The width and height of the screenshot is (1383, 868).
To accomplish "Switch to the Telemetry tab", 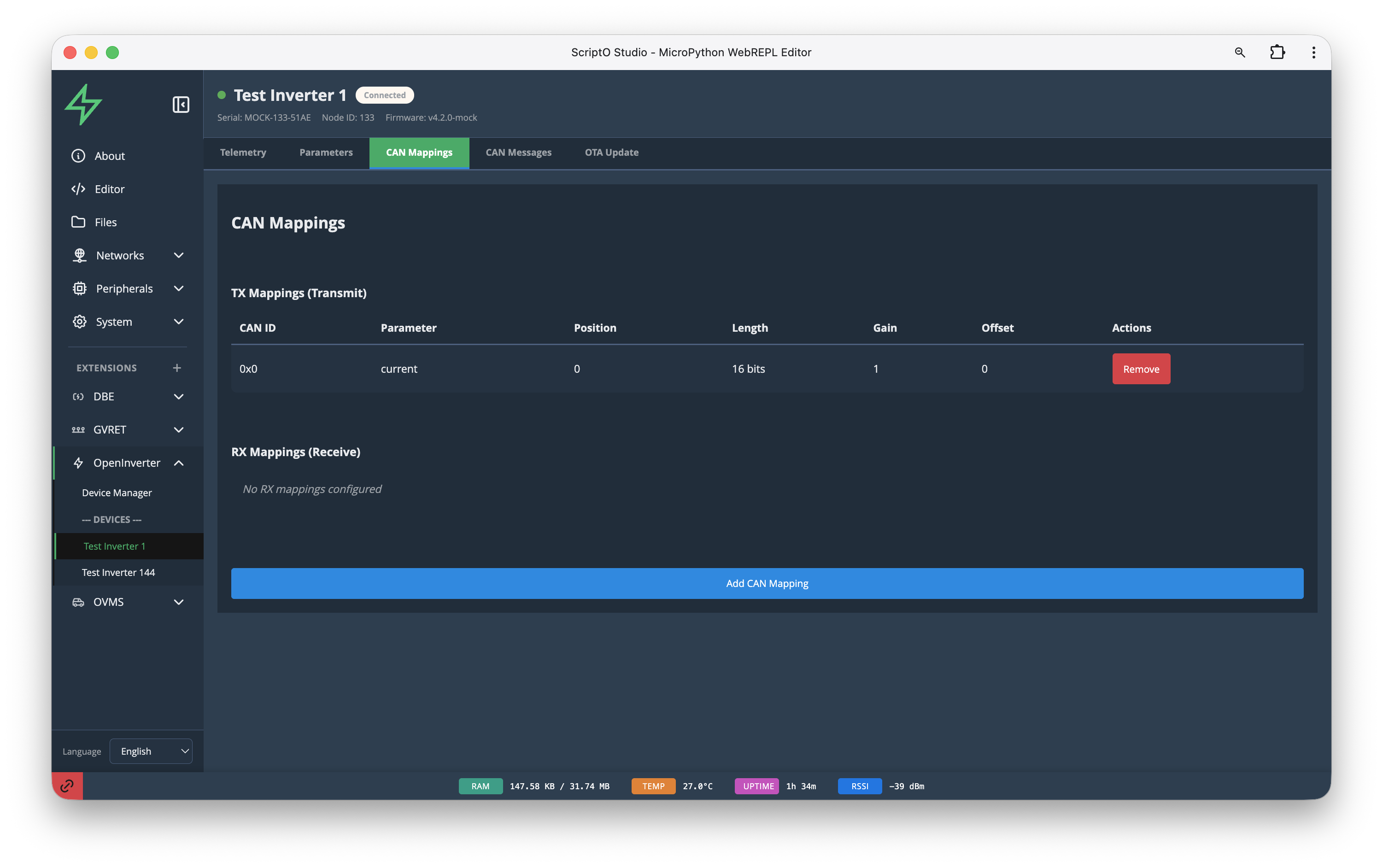I will pyautogui.click(x=243, y=152).
